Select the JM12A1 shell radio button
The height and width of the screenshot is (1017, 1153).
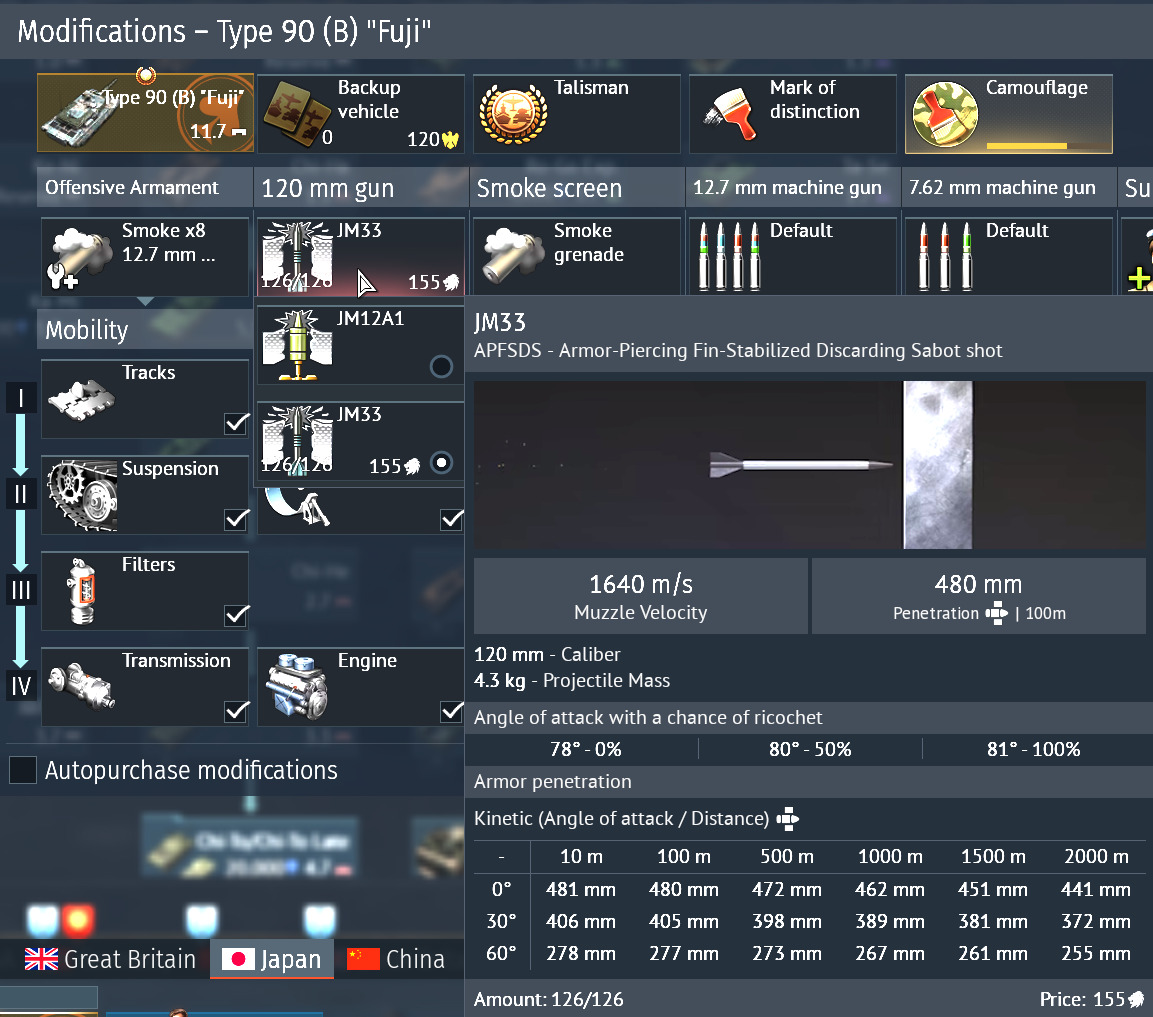tap(441, 367)
